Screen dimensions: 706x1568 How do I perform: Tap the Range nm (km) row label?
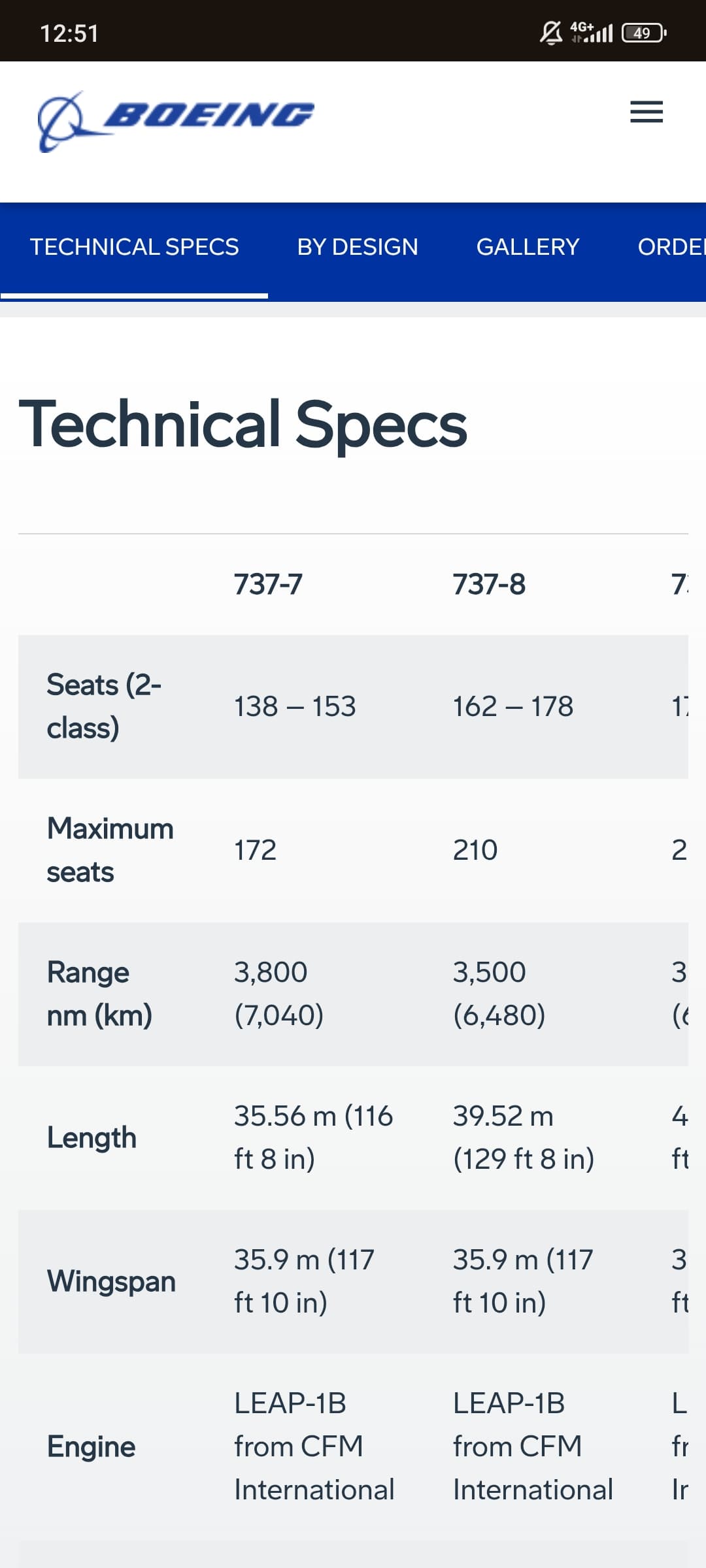99,994
